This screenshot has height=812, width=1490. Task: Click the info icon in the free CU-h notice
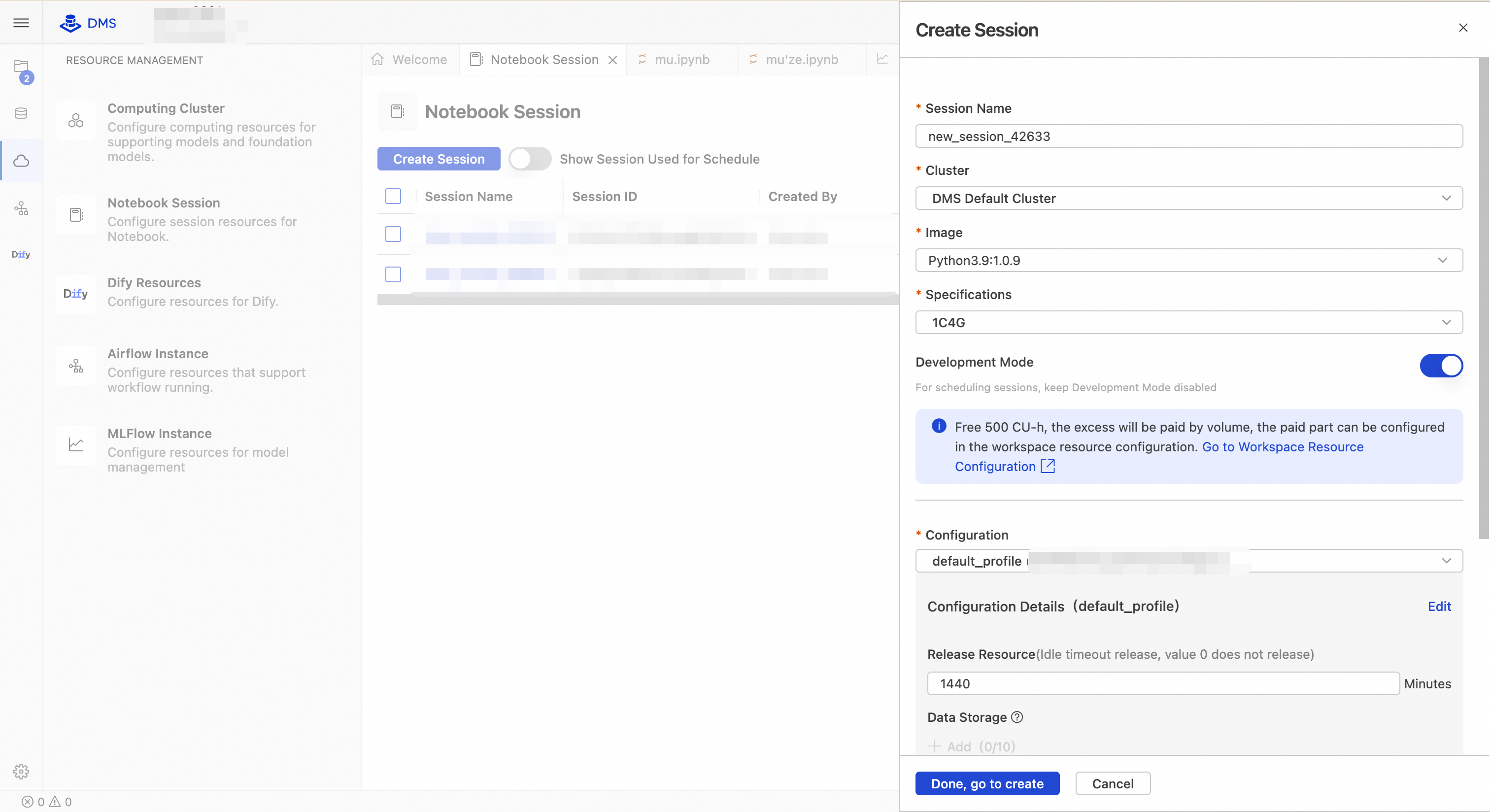939,426
